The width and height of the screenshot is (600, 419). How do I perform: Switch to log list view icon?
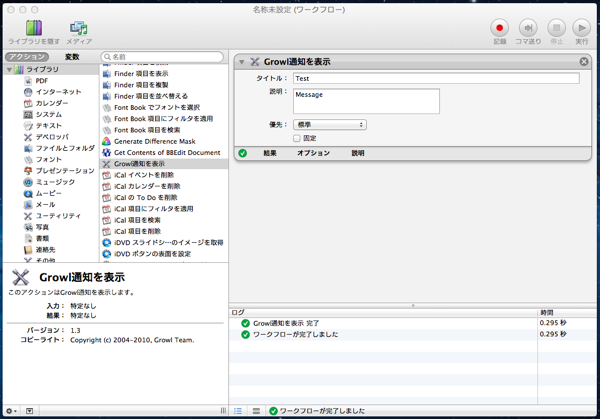238,411
